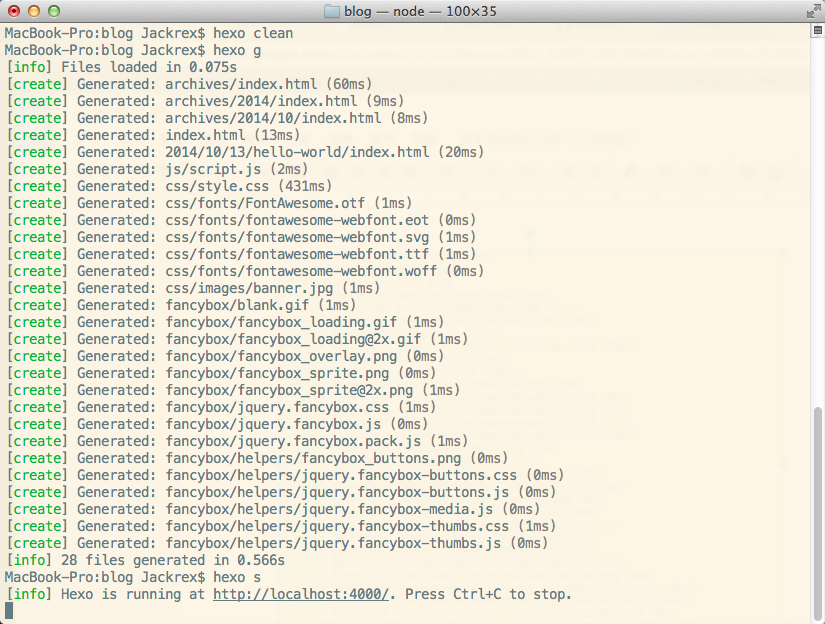Click 'fancybox_sprite@2x.png' entry

[x=325, y=390]
